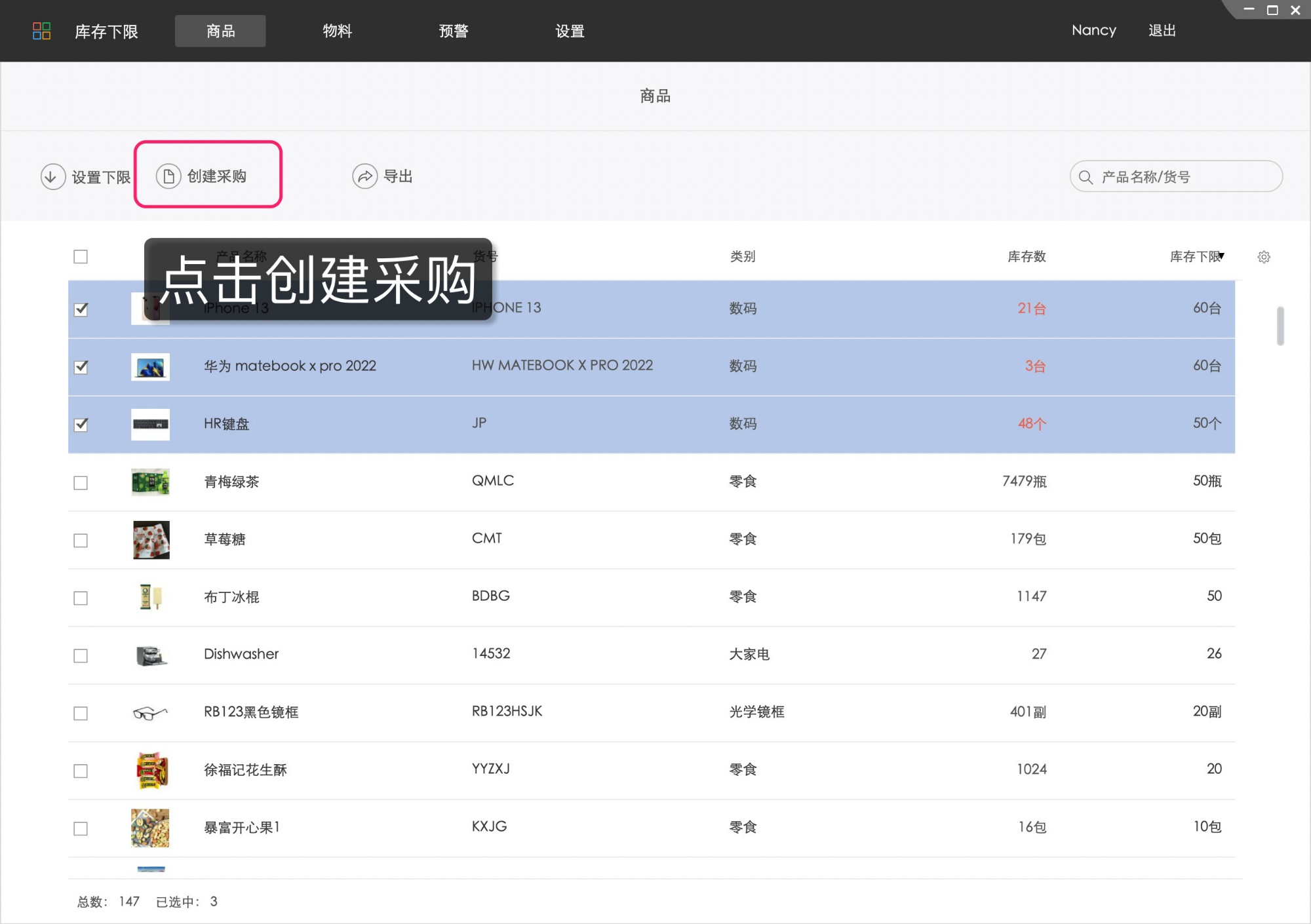Uncheck the 华为 matebook x pro 2022 checkbox
1311x924 pixels.
pyautogui.click(x=81, y=366)
